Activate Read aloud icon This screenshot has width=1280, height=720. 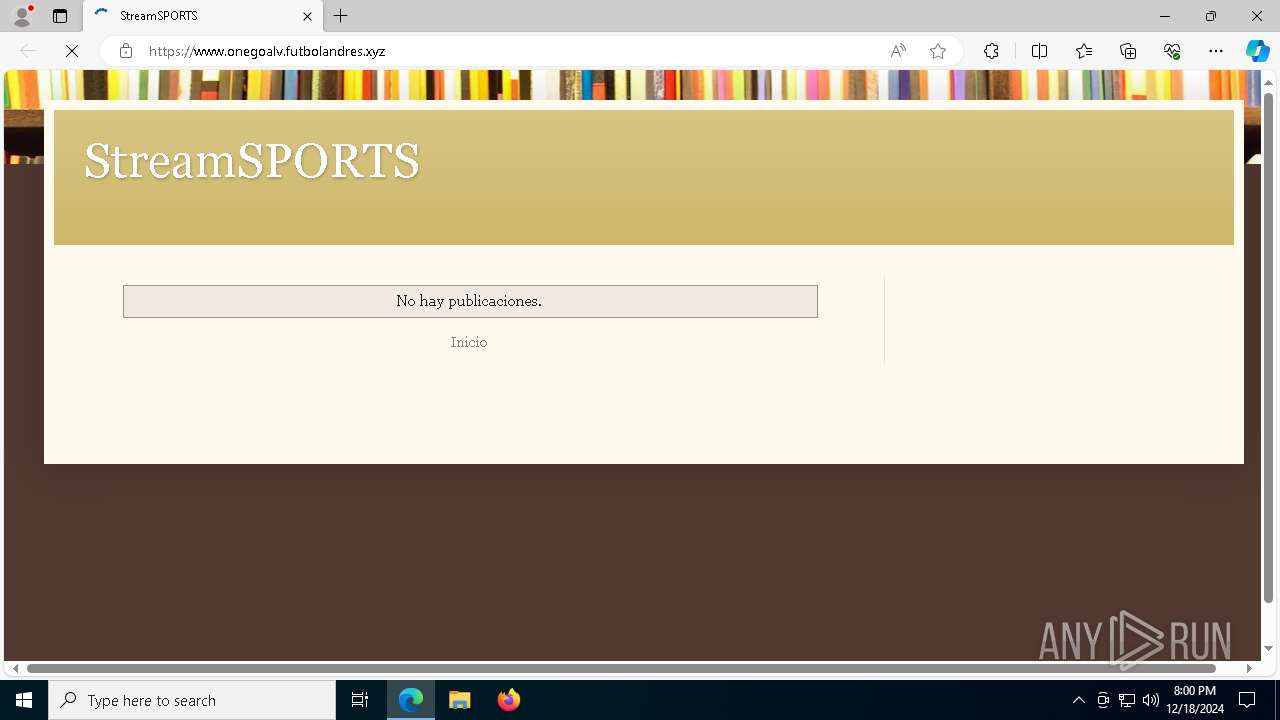tap(898, 51)
